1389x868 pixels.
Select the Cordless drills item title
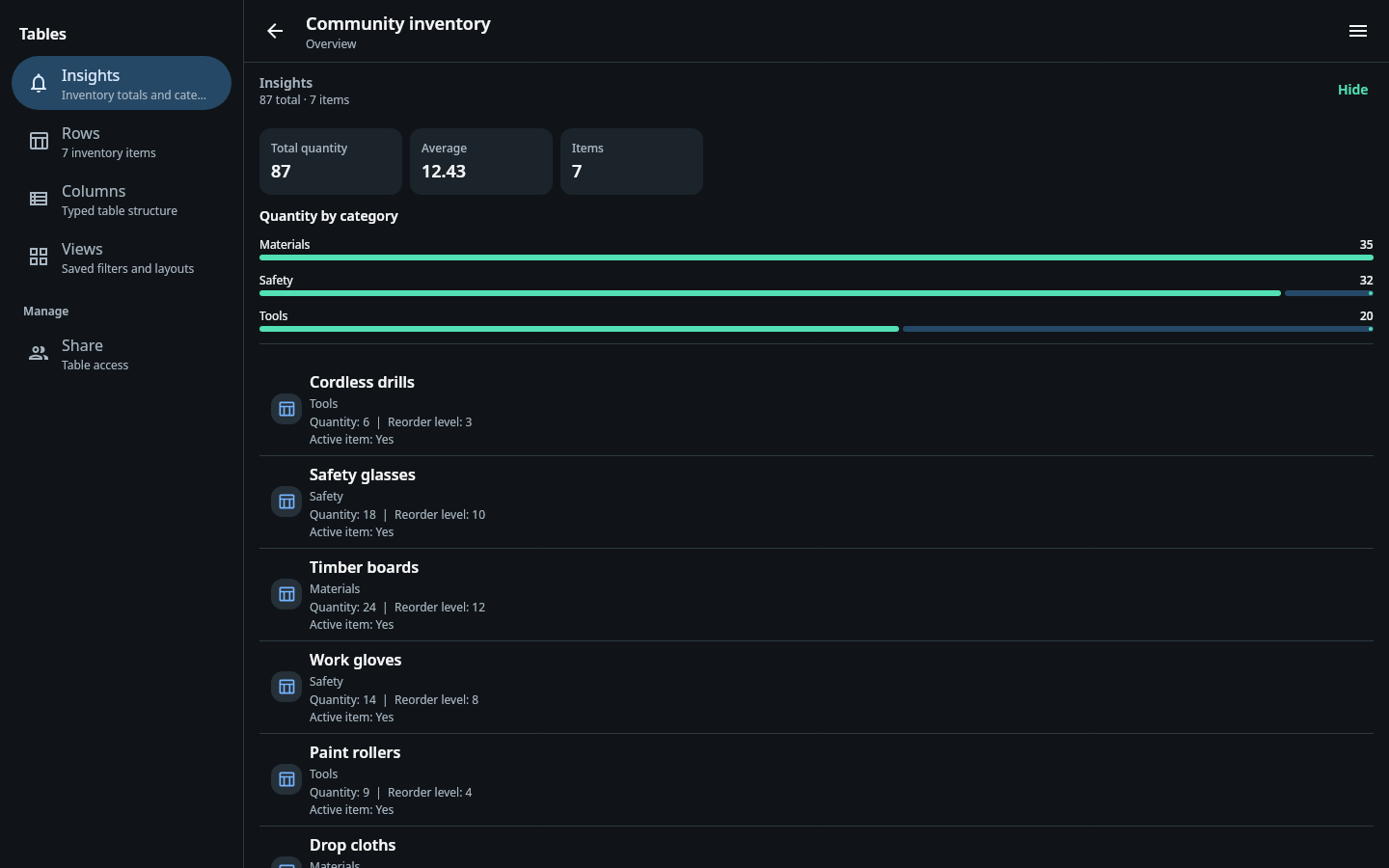(x=362, y=382)
